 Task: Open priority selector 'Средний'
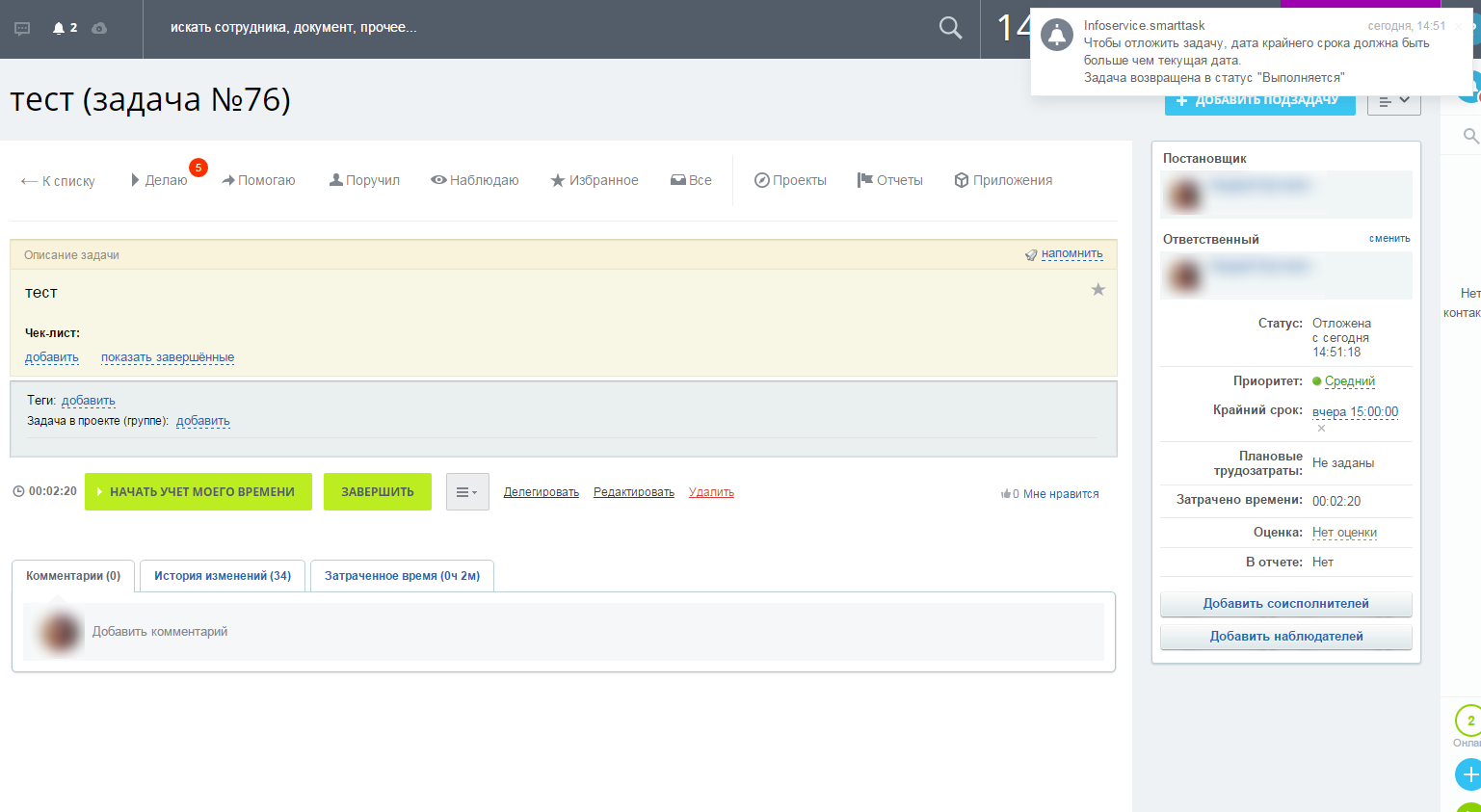(x=1349, y=381)
